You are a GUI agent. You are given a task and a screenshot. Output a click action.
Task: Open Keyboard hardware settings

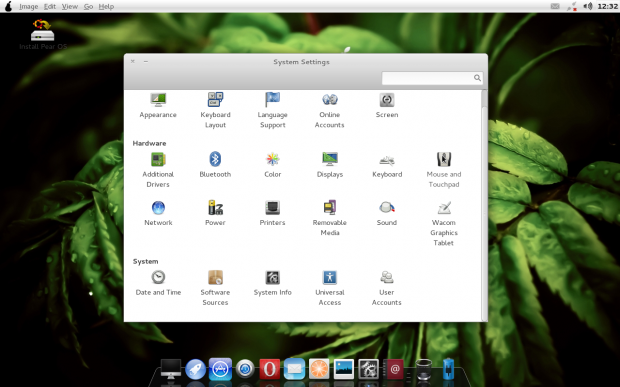(387, 165)
